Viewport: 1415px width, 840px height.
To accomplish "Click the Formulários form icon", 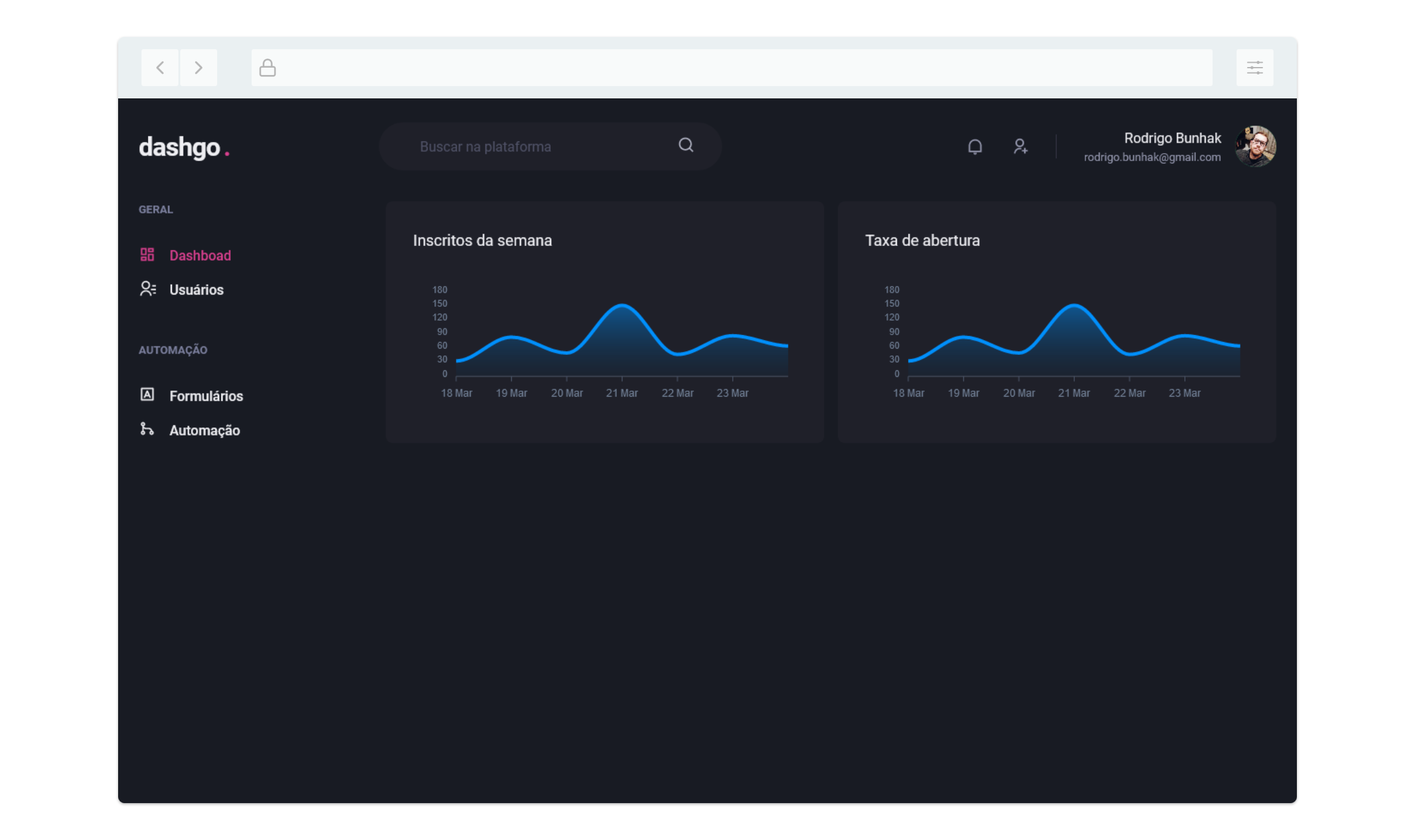I will point(147,394).
